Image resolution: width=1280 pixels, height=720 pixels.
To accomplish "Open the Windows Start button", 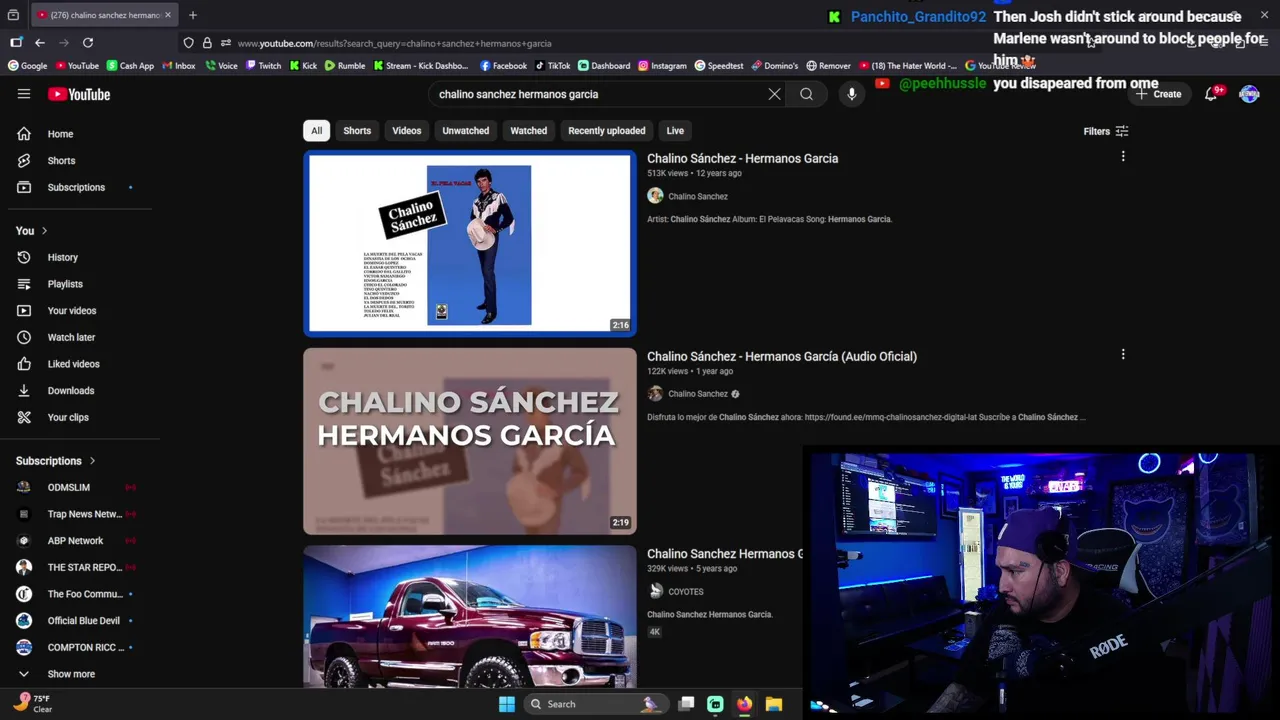I will coord(507,704).
